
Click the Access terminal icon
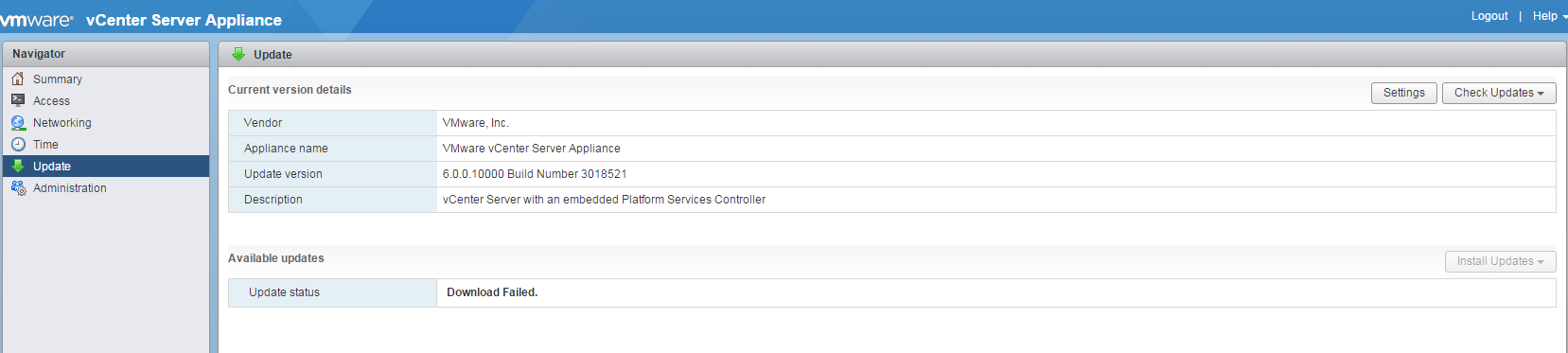pos(18,100)
